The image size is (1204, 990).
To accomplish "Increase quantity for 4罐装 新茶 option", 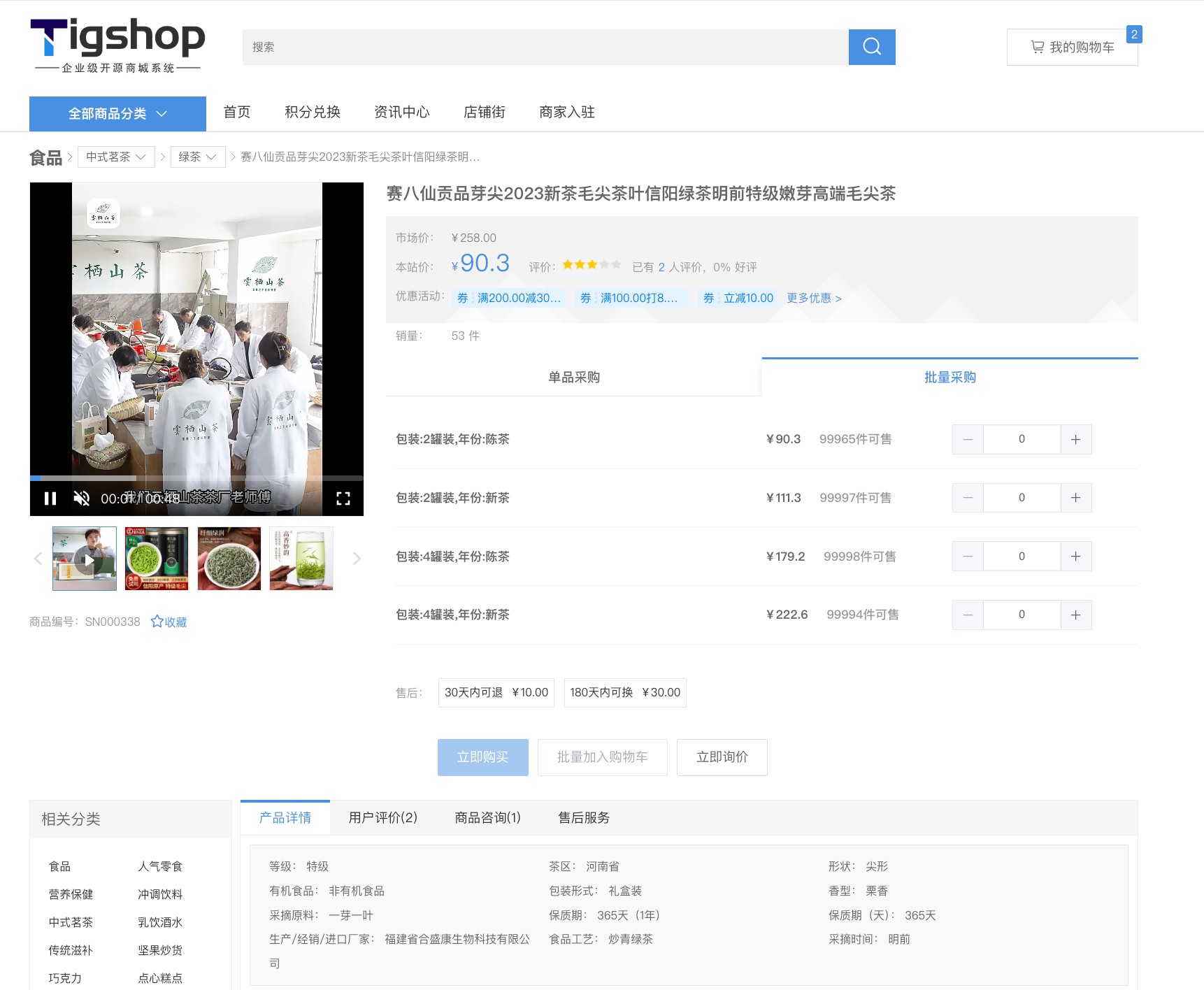I will 1075,615.
